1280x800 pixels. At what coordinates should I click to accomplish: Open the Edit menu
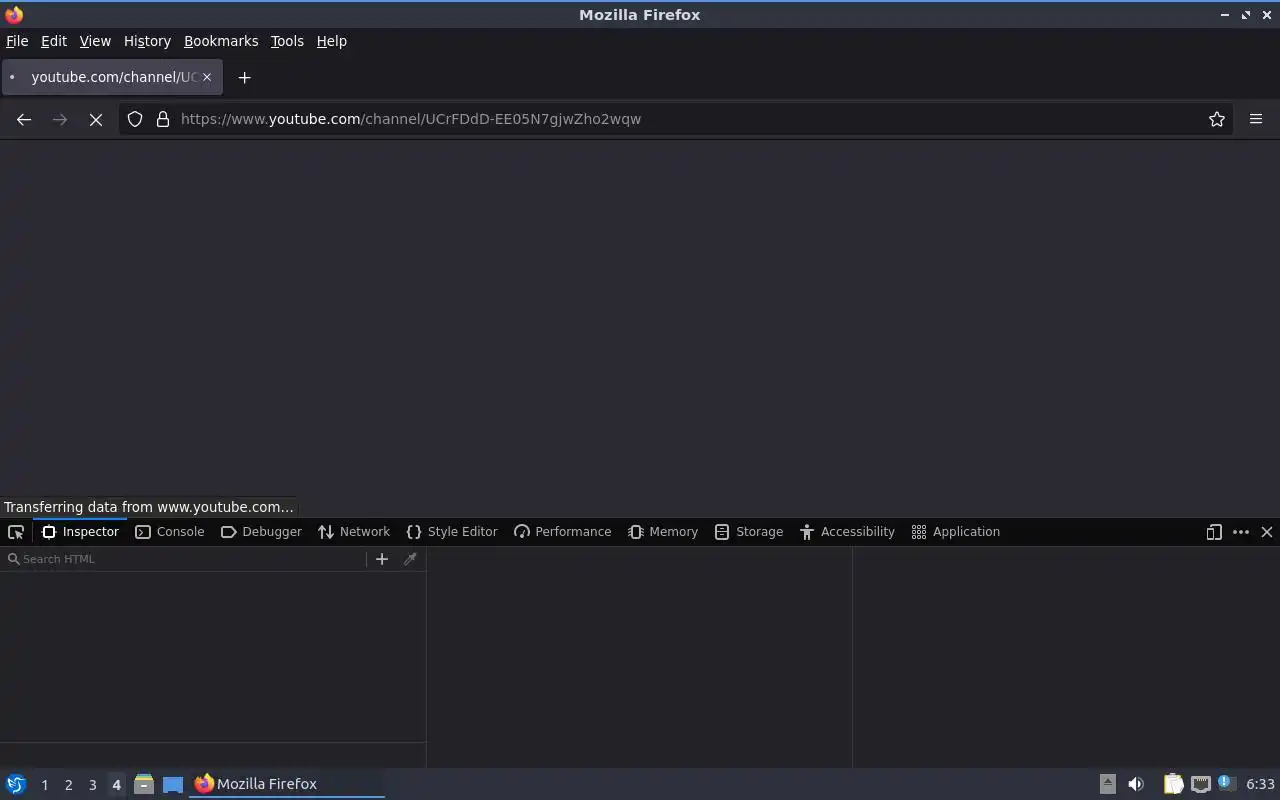pos(54,41)
